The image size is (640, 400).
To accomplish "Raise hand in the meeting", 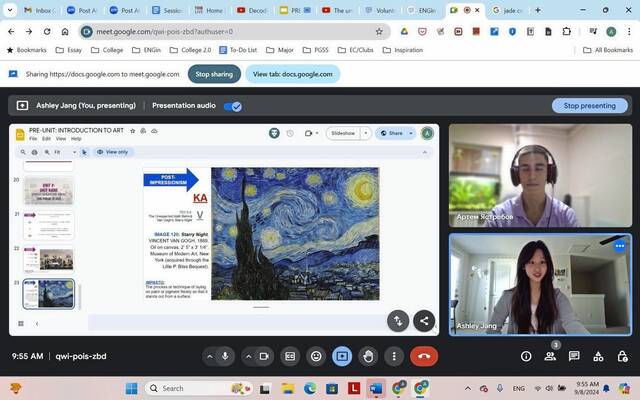I will [368, 356].
